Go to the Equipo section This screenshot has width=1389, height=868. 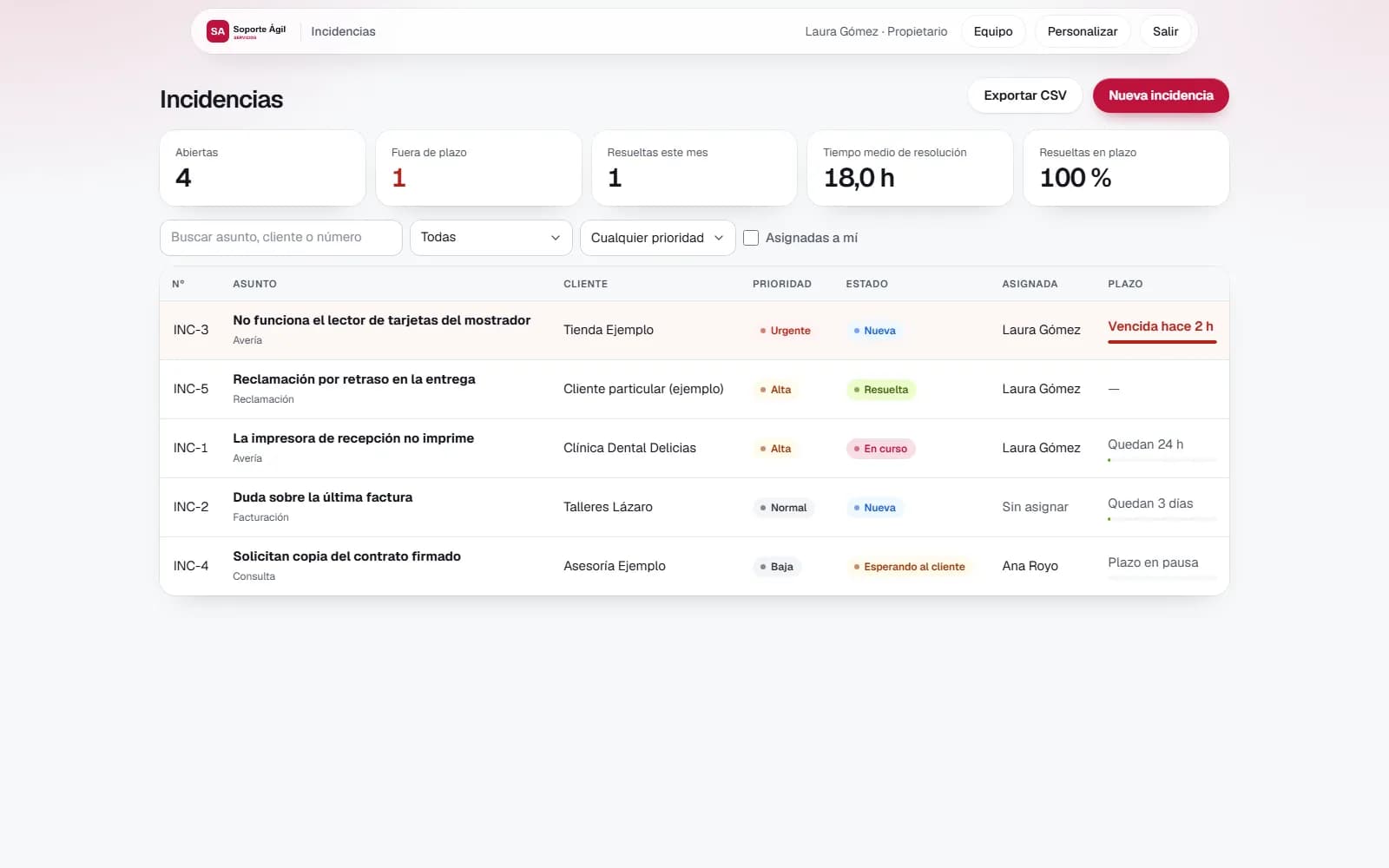pyautogui.click(x=993, y=31)
